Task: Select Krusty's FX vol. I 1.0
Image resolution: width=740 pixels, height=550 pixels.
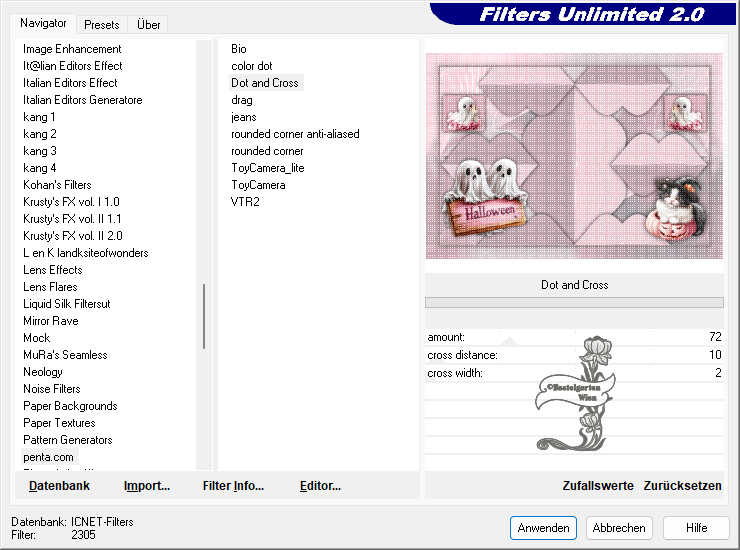Action: pyautogui.click(x=71, y=202)
